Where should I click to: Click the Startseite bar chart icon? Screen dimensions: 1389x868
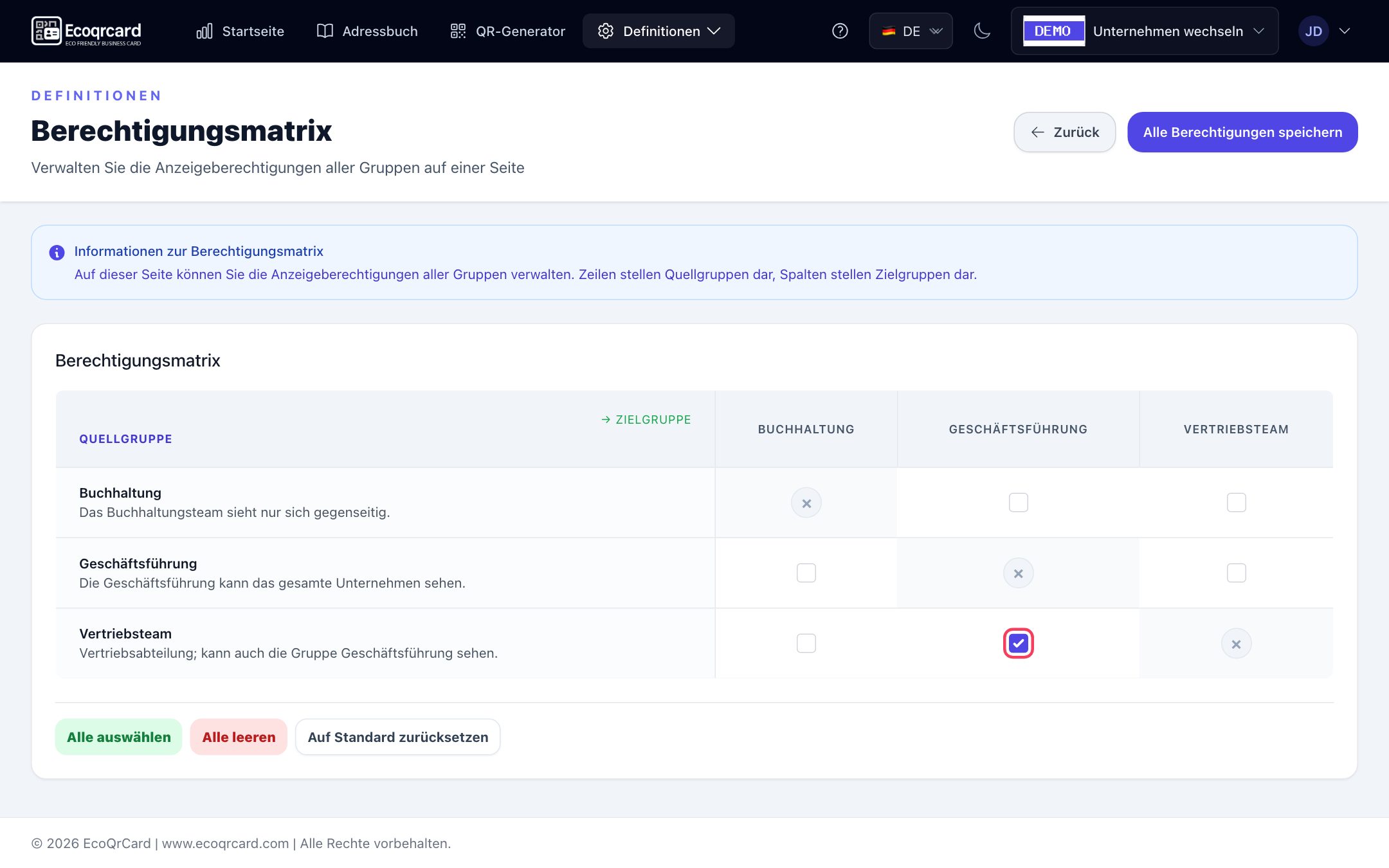tap(204, 31)
